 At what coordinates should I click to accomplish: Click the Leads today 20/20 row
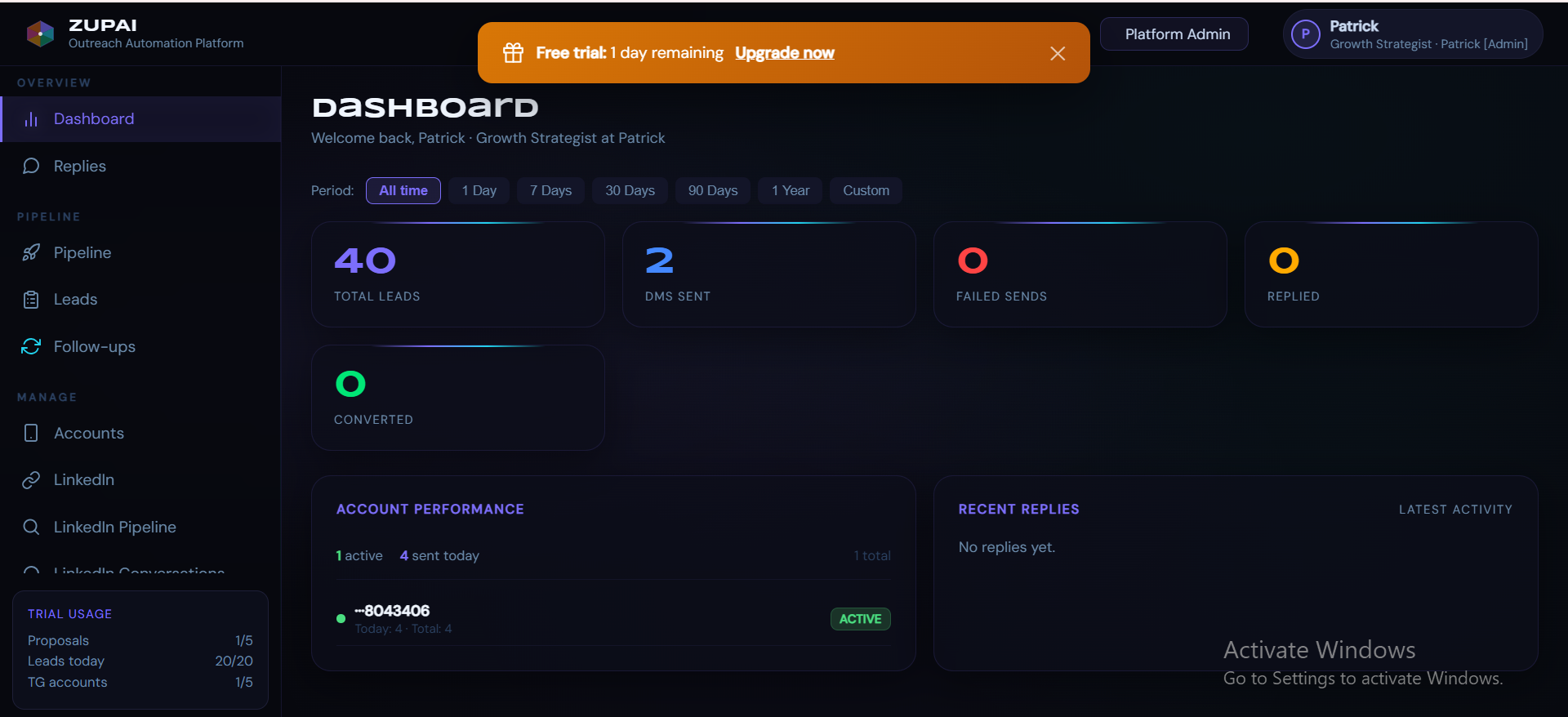(x=140, y=661)
